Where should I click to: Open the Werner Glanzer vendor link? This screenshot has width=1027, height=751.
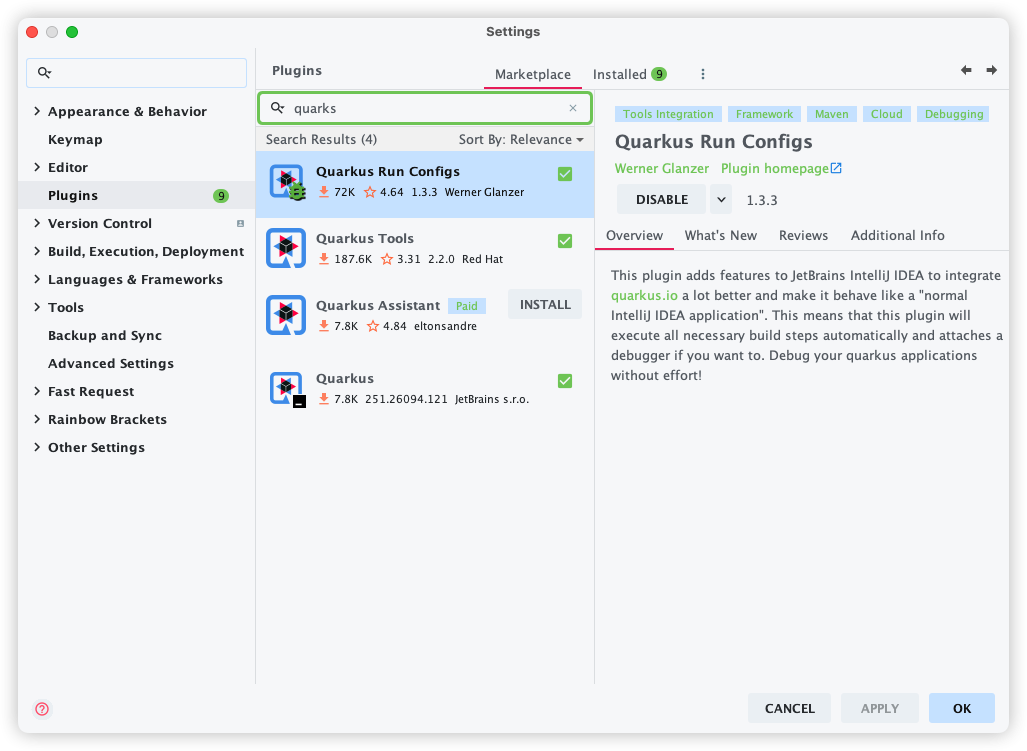[x=662, y=169]
